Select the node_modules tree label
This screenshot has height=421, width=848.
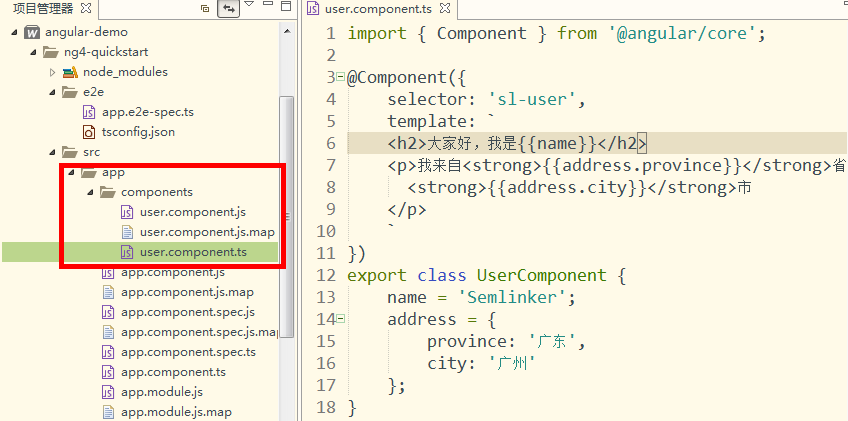125,72
